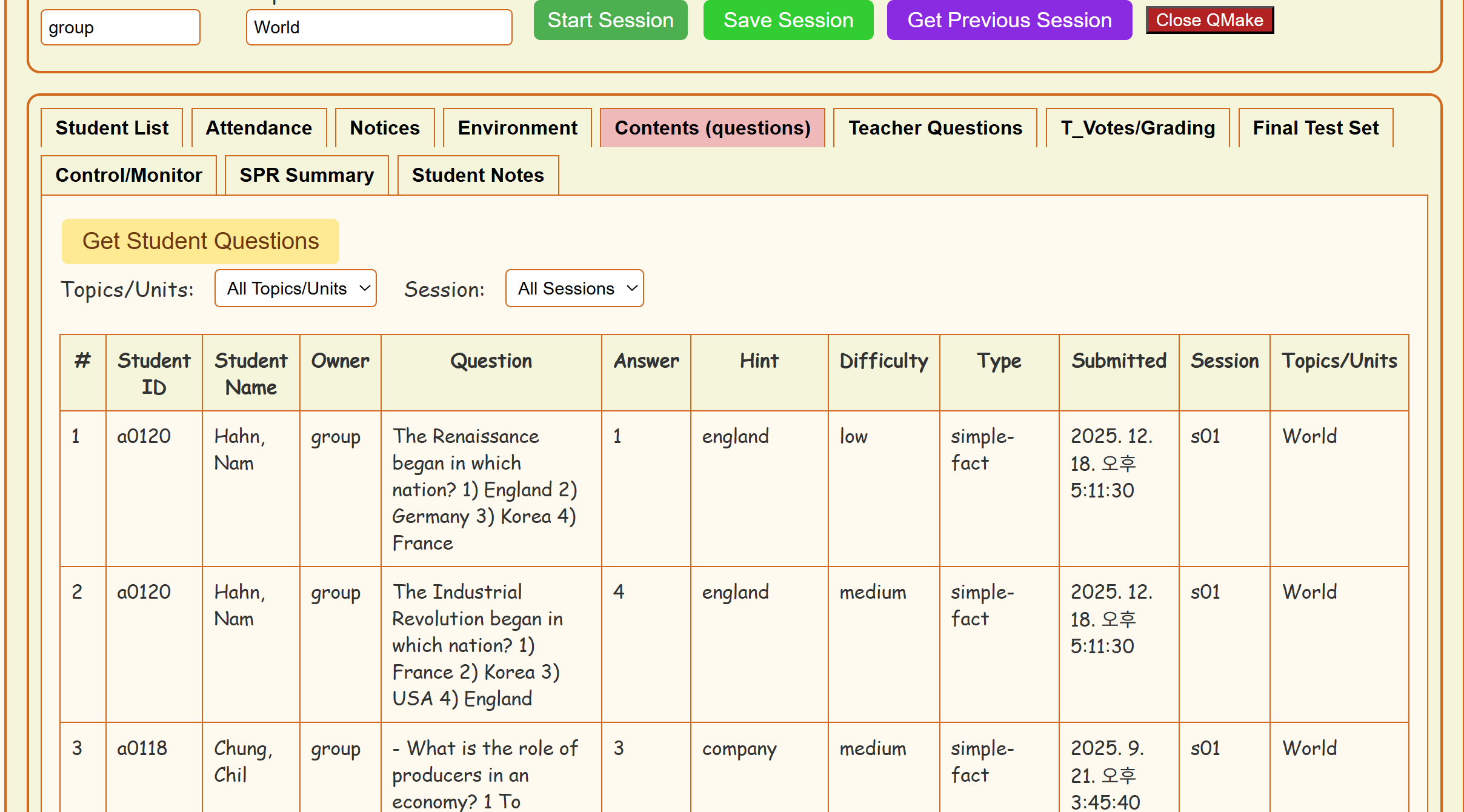Switch to the Final Test Set tab

1315,128
